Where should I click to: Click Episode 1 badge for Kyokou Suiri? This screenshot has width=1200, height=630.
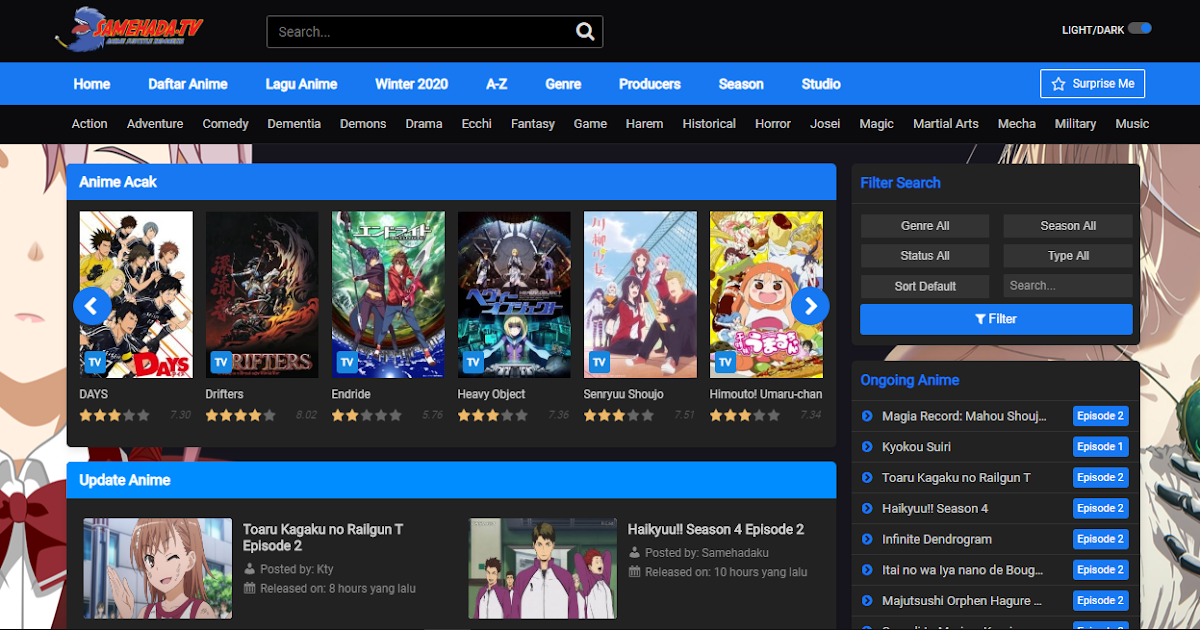tap(1100, 447)
